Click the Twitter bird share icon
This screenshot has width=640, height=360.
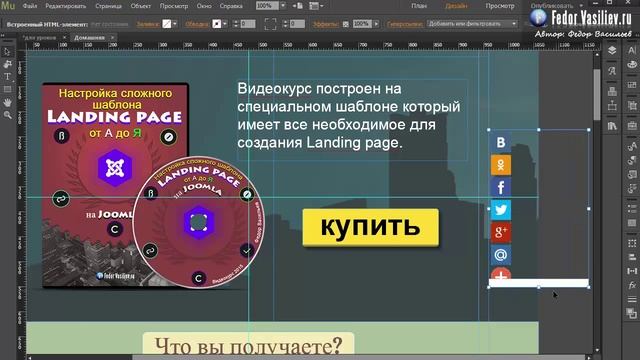(x=501, y=210)
